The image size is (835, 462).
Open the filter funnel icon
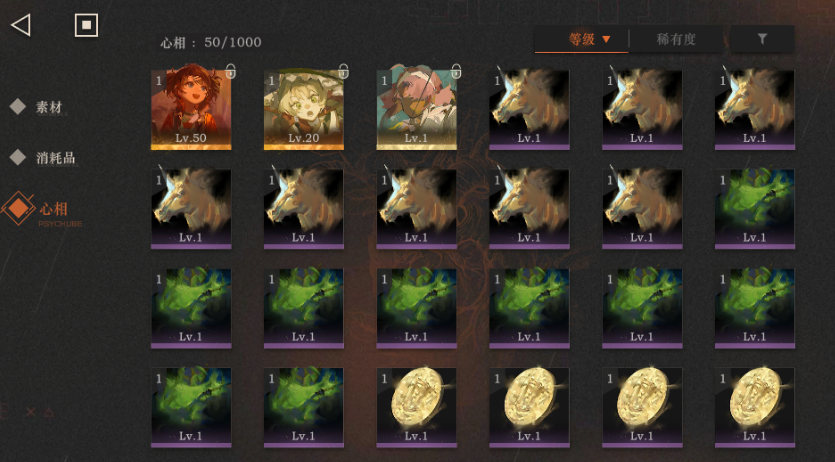click(762, 39)
